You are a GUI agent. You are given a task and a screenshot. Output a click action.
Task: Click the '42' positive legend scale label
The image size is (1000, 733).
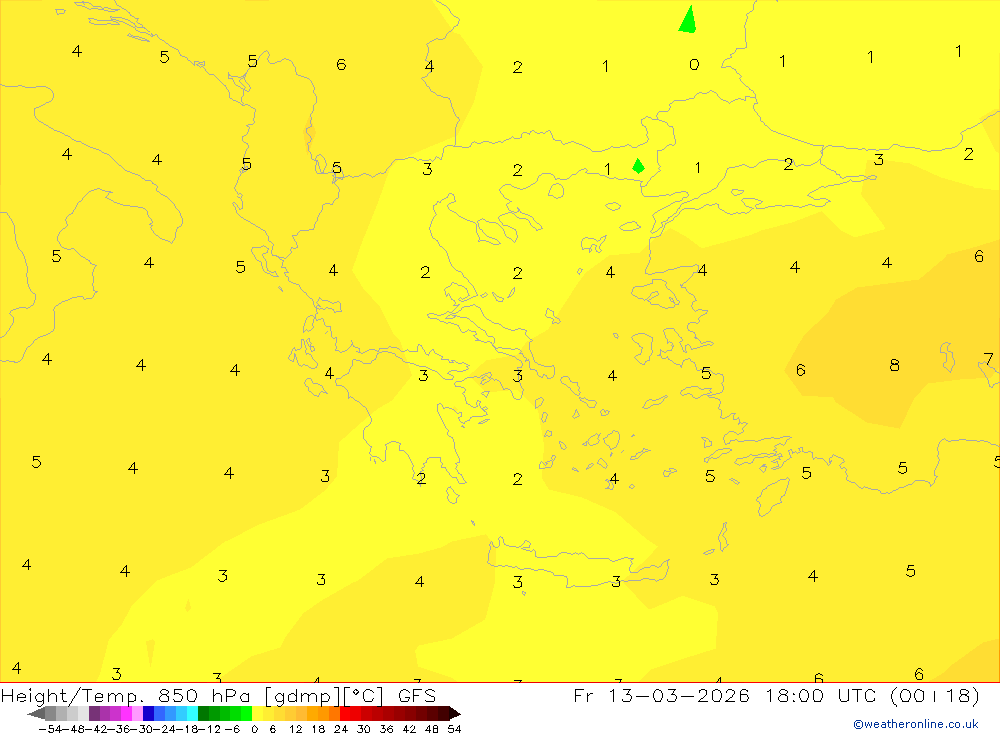tap(409, 729)
